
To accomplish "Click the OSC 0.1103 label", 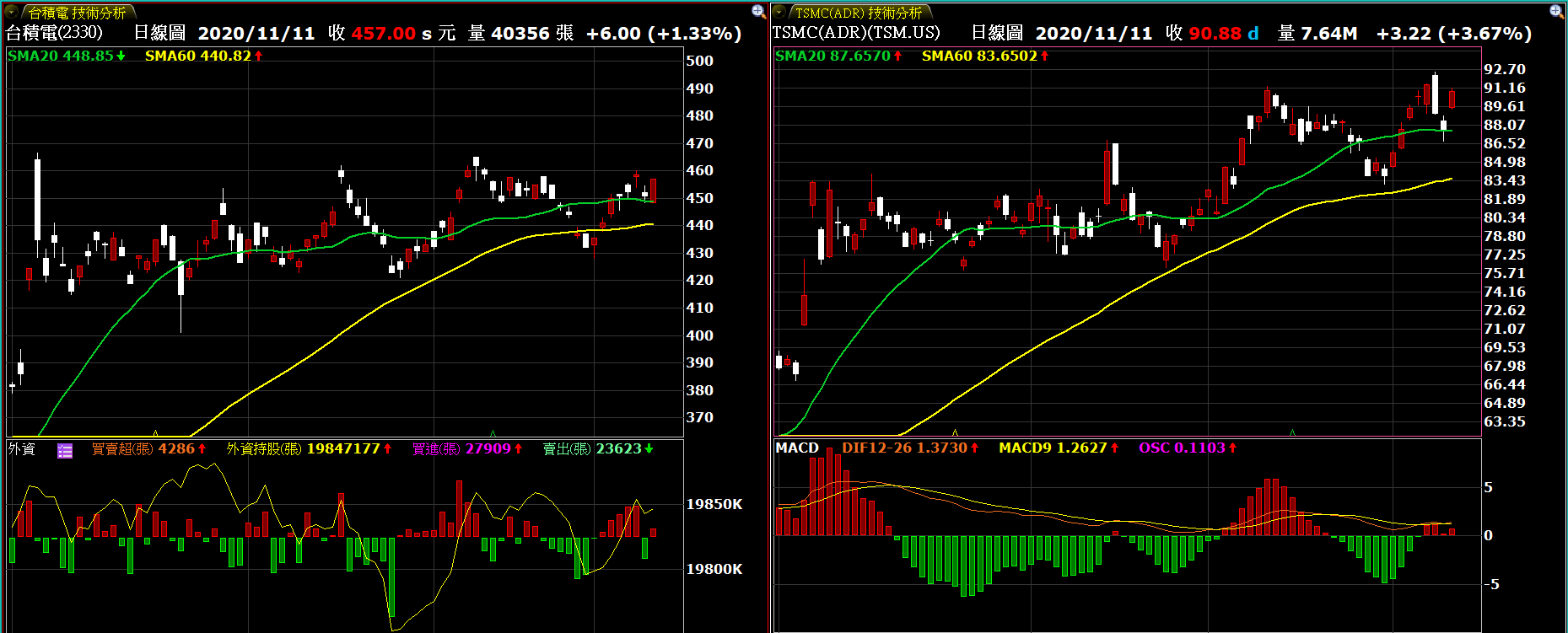I will click(x=1188, y=448).
